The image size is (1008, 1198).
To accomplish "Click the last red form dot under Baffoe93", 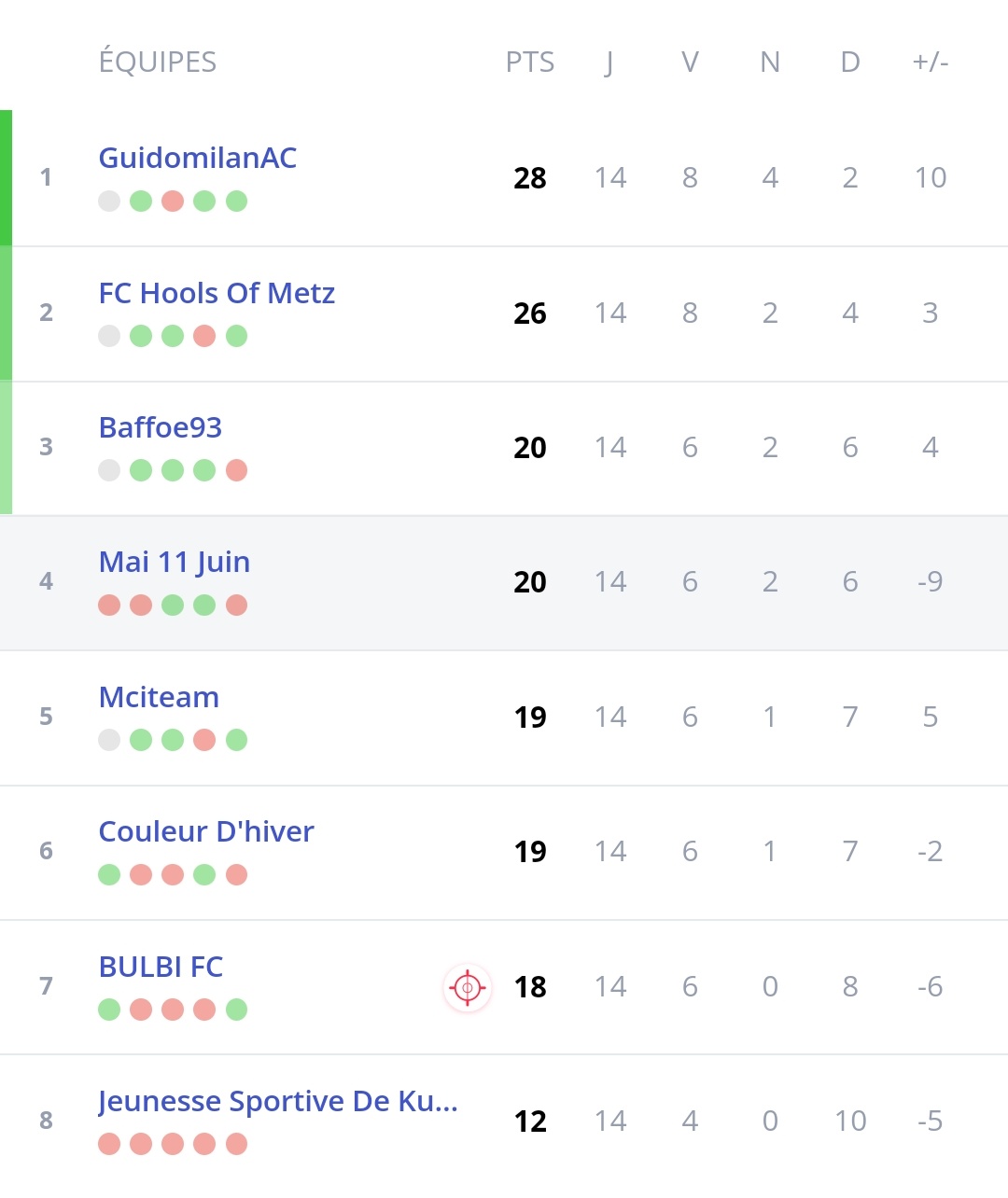I will click(236, 470).
